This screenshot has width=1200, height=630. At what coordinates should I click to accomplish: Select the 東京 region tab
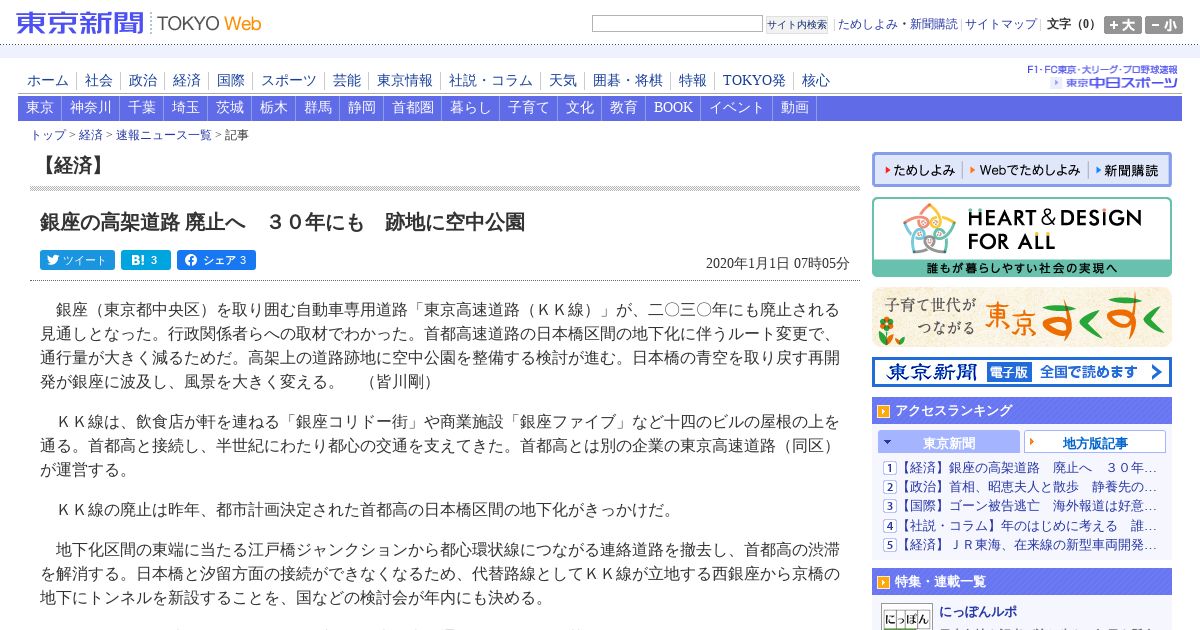(40, 108)
